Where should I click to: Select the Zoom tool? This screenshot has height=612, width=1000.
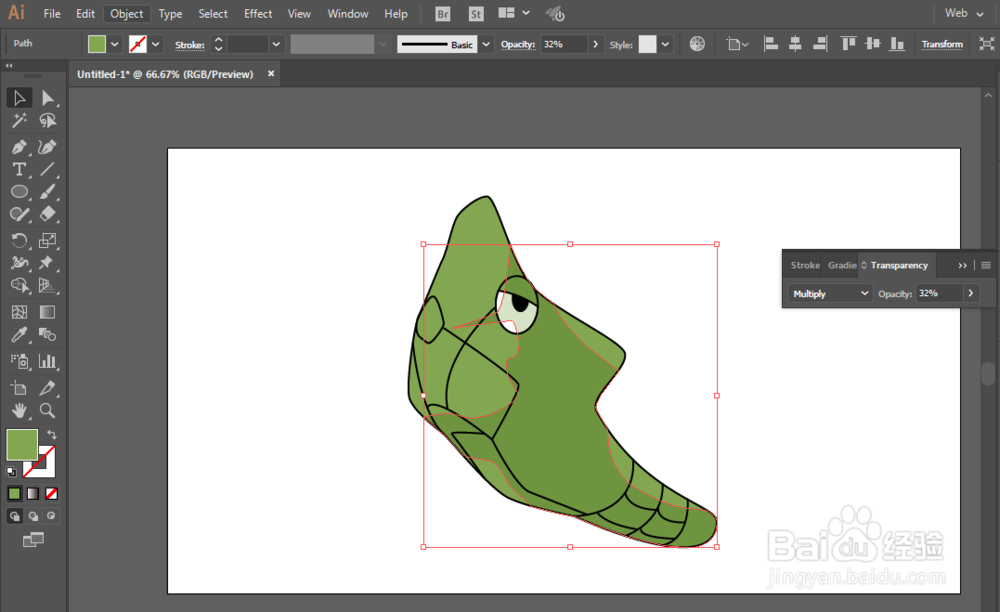pos(47,410)
